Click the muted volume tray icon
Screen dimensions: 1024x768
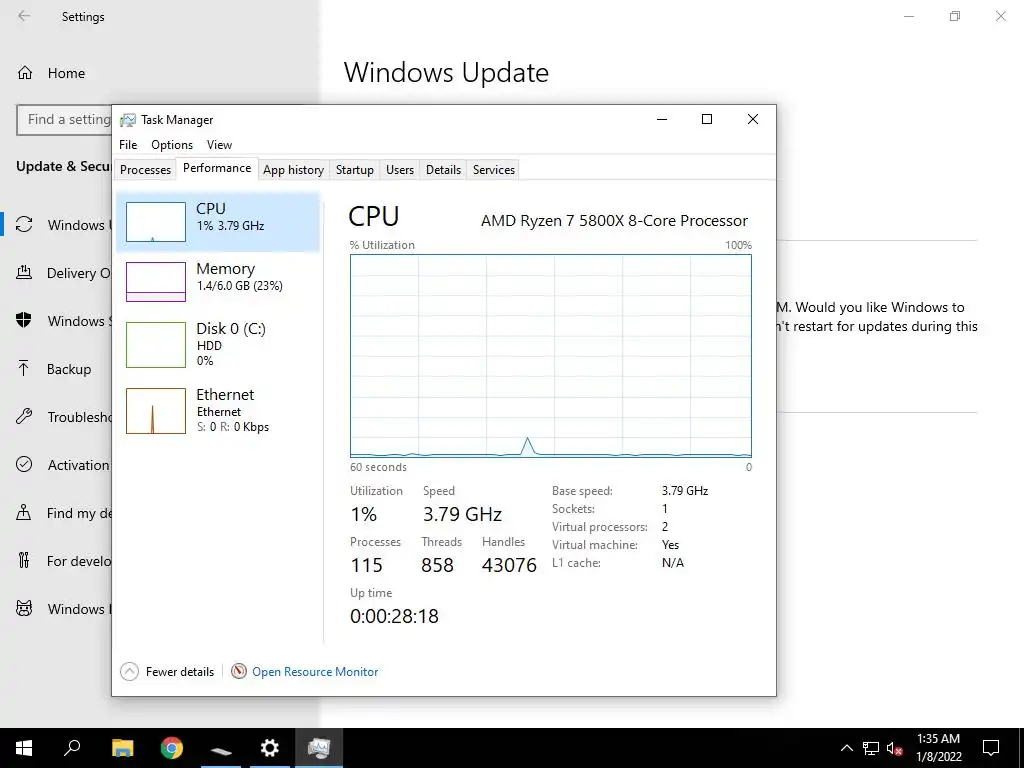click(x=894, y=748)
